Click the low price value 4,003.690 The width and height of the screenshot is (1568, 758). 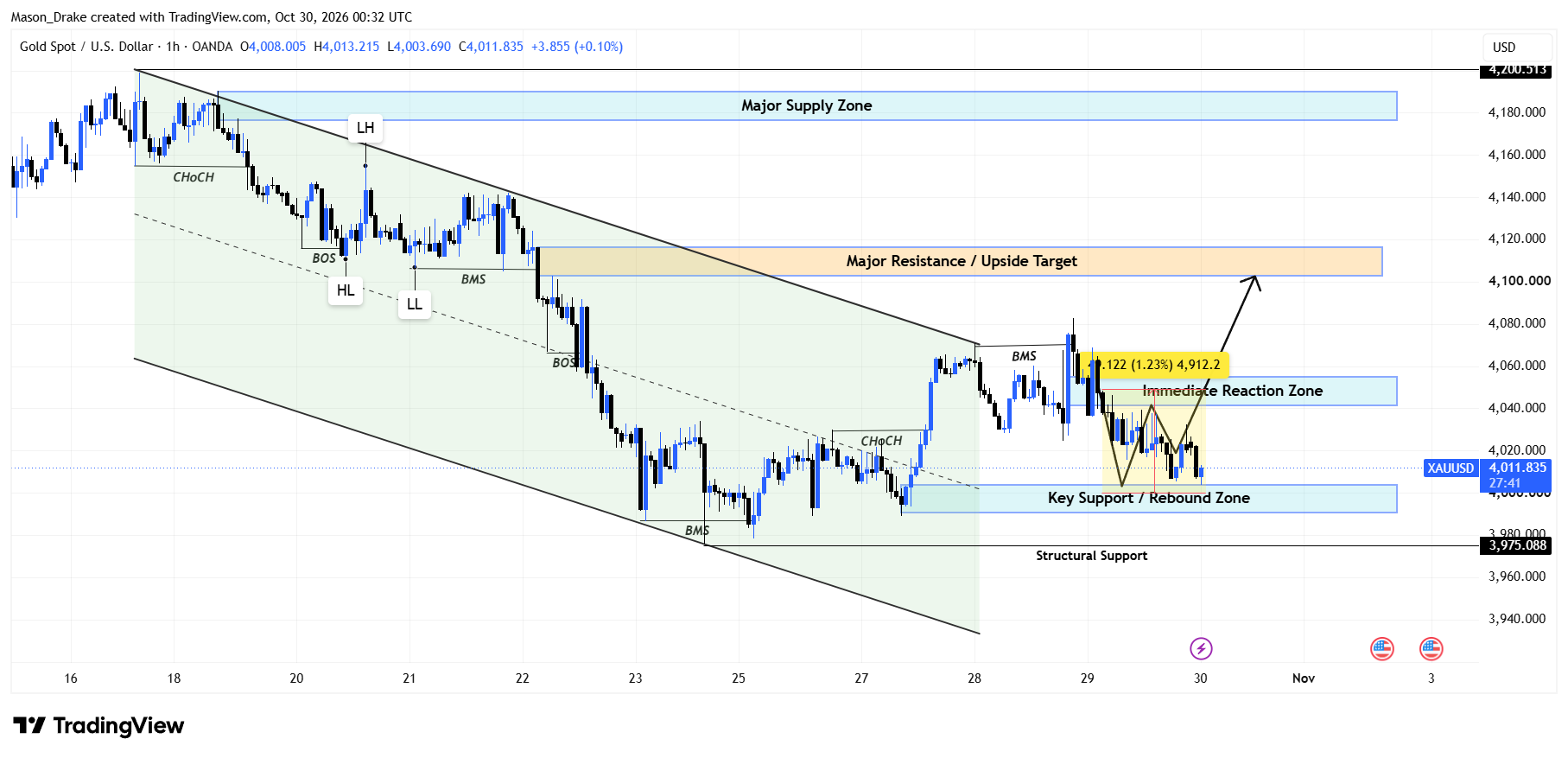(x=423, y=47)
